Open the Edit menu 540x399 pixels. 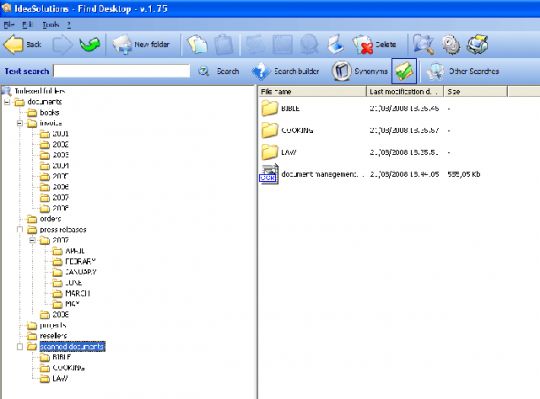coord(27,25)
